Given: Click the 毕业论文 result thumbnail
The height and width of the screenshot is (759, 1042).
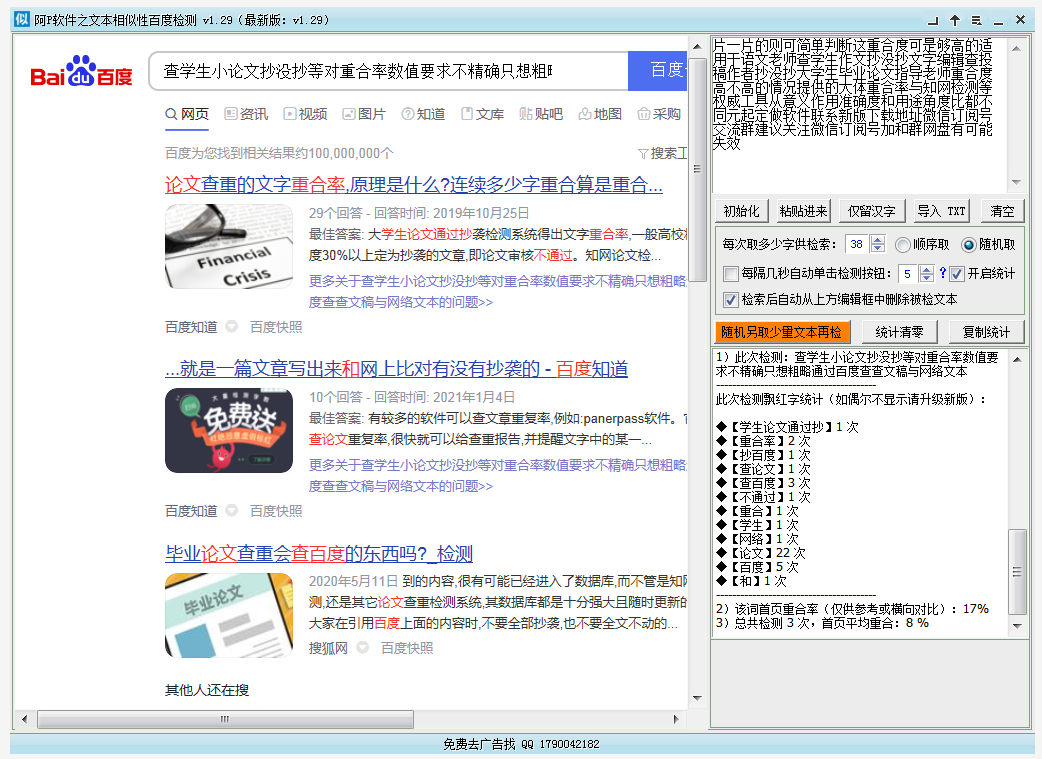Looking at the screenshot, I should (x=229, y=615).
